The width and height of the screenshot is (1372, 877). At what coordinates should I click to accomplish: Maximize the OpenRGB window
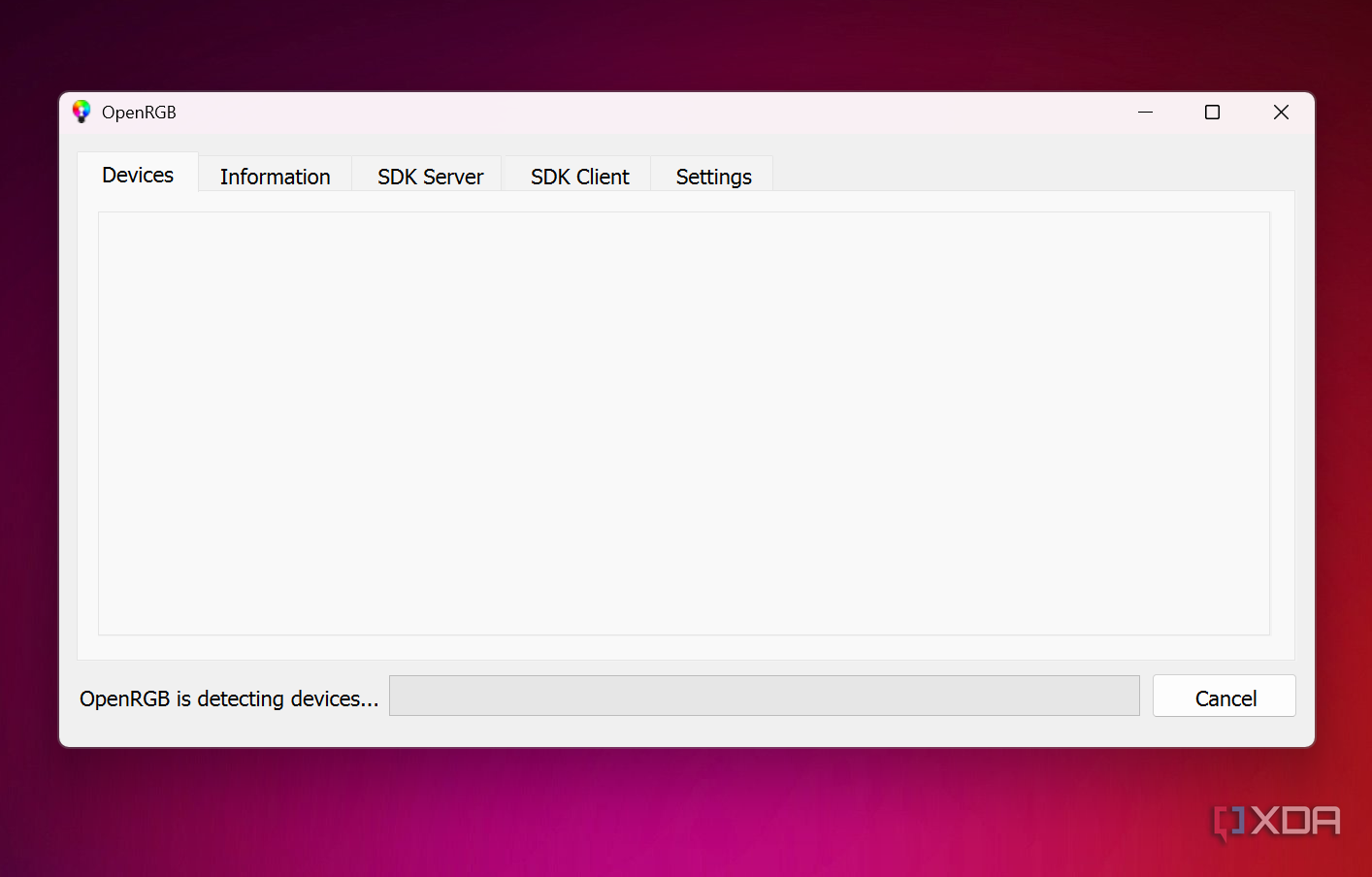pos(1212,113)
